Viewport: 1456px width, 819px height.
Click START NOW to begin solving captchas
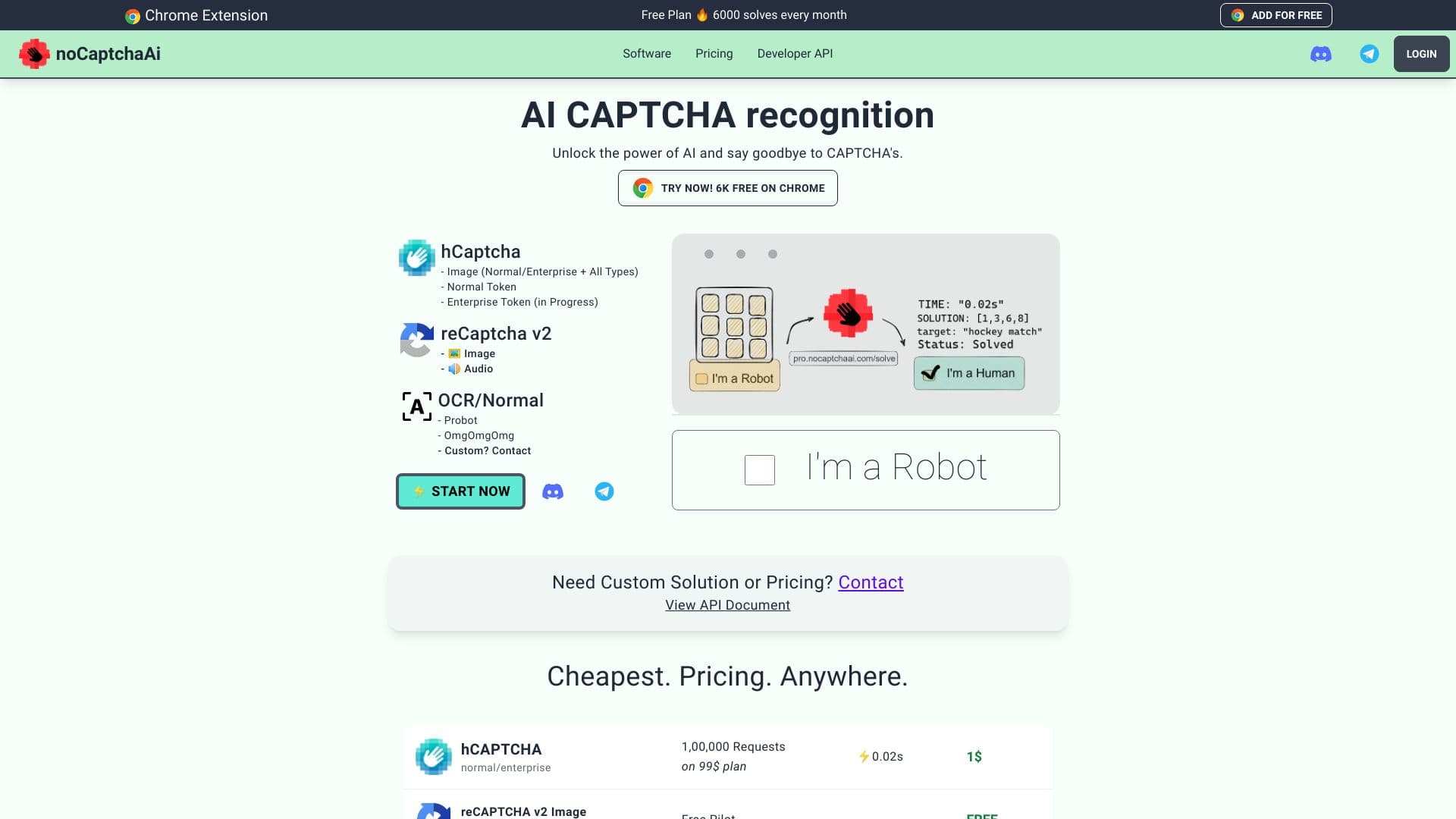click(460, 491)
